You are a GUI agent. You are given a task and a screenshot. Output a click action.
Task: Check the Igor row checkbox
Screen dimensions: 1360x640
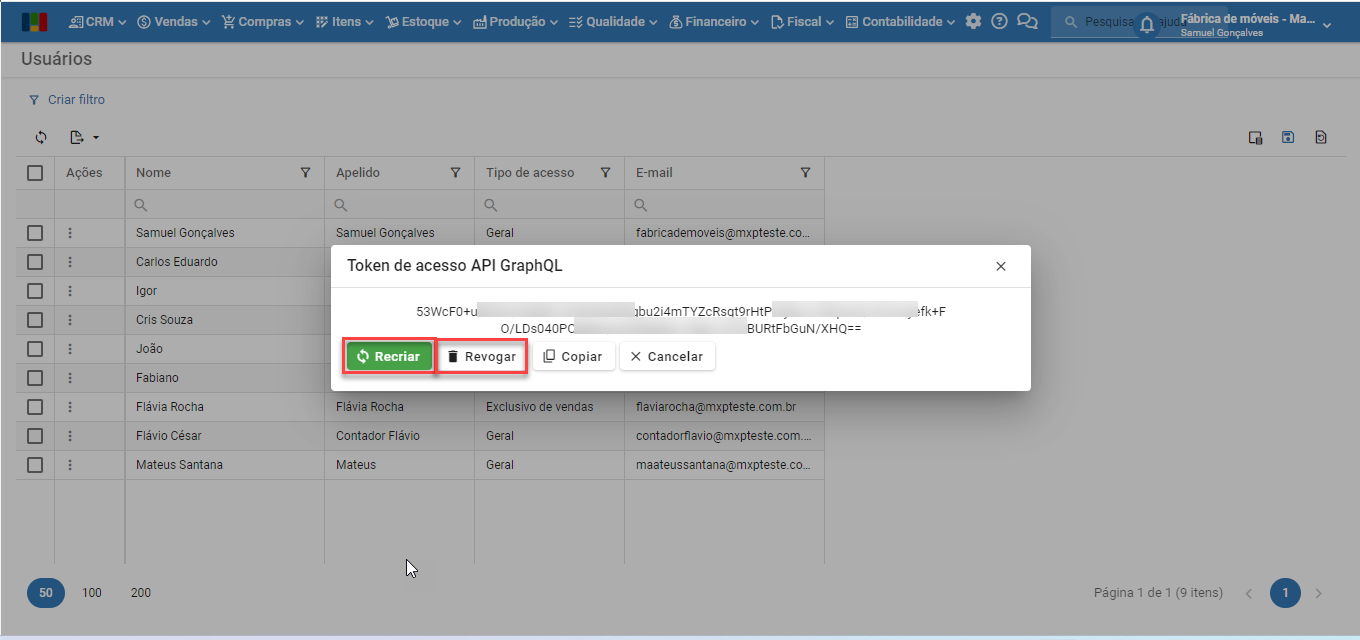[35, 291]
